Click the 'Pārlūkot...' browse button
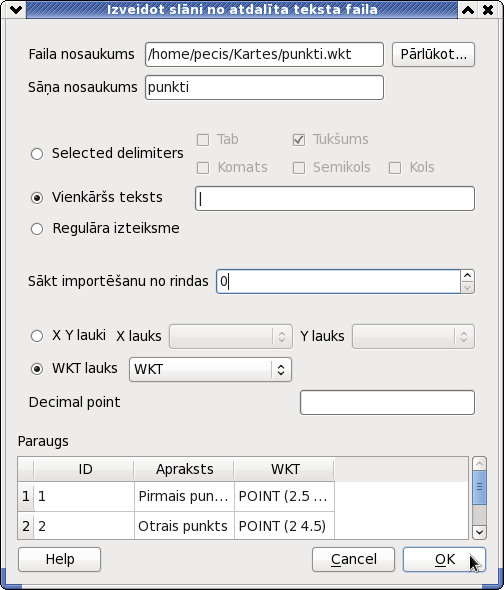 [x=433, y=55]
